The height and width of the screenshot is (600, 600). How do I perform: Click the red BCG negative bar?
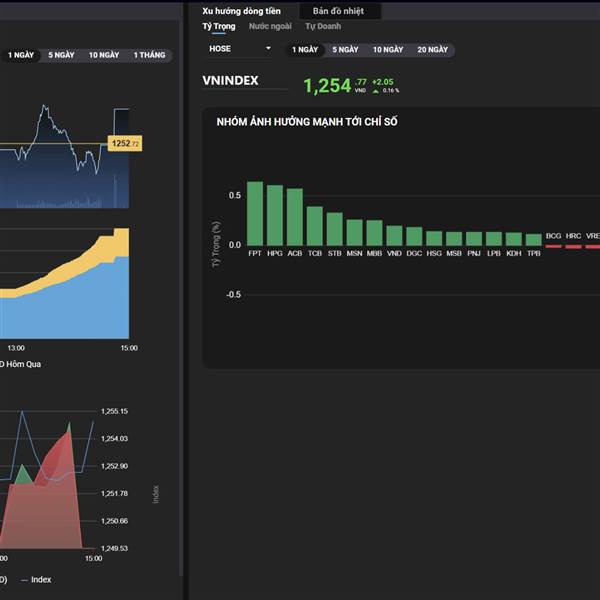point(553,247)
